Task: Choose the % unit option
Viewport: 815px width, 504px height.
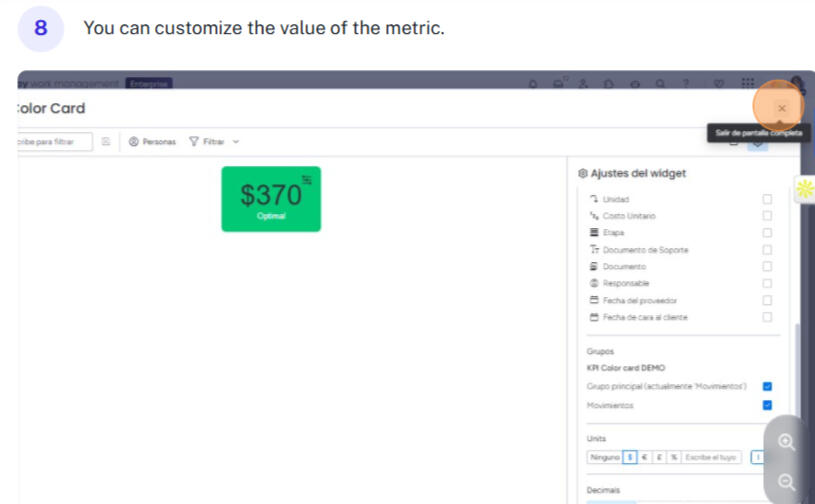Action: [x=674, y=457]
